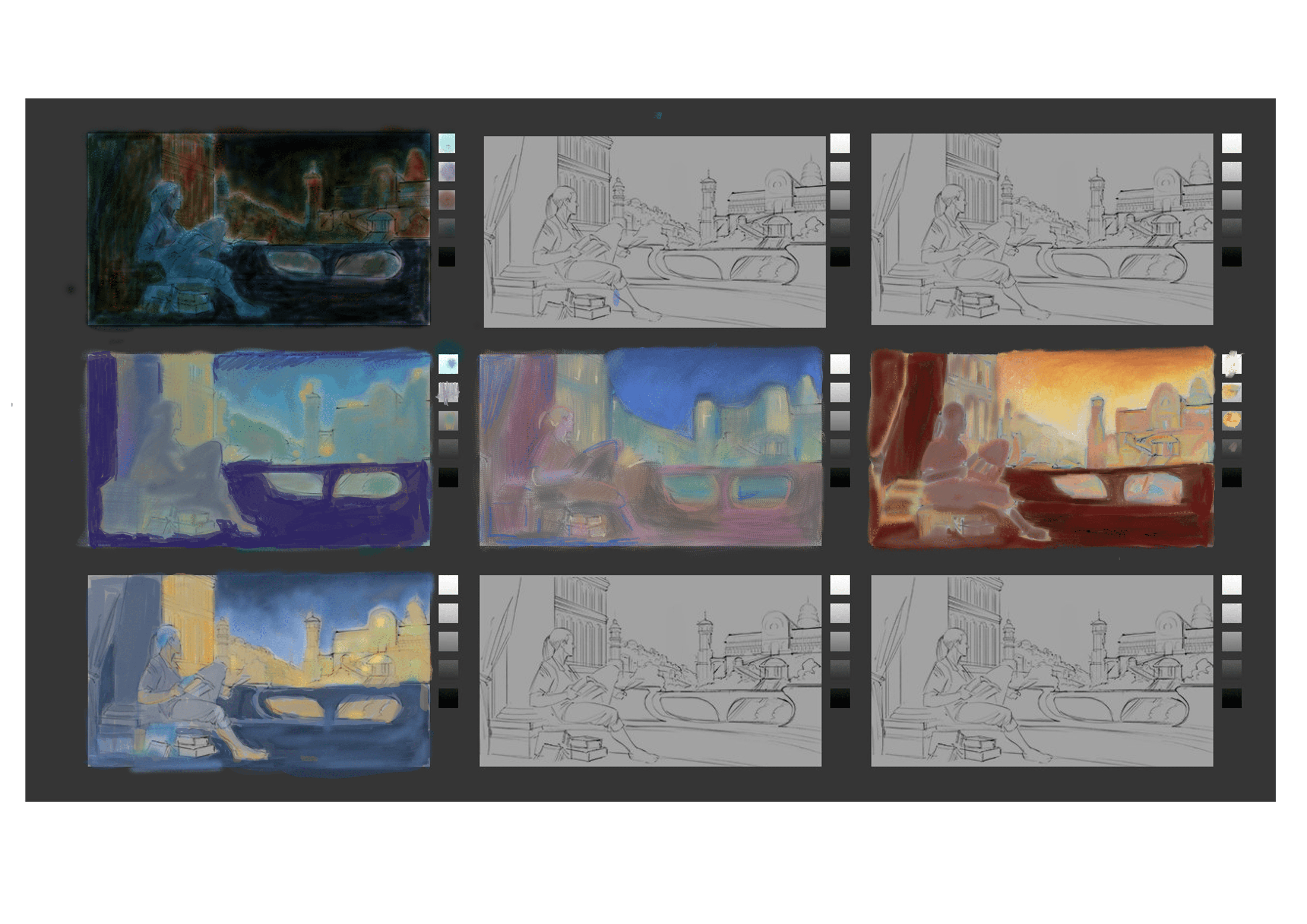Pick the lavender swatch beside night study
This screenshot has width=1307, height=924.
click(447, 171)
